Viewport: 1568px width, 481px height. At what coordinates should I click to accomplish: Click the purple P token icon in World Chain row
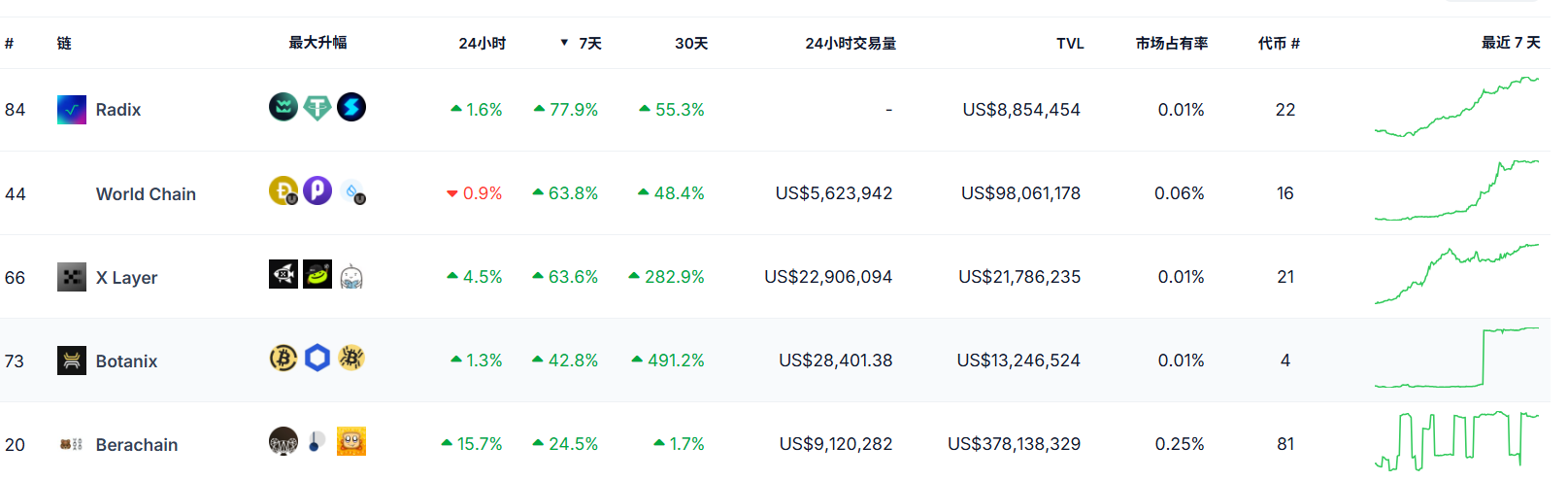pyautogui.click(x=317, y=190)
